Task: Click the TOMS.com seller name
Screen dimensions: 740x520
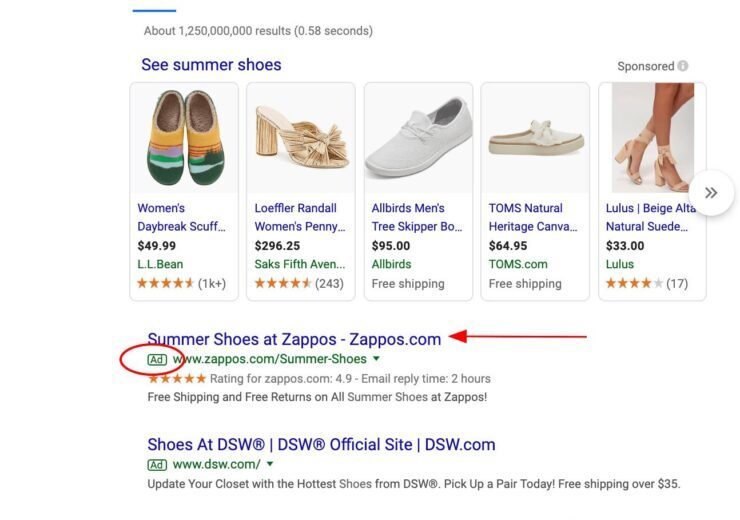Action: point(518,264)
